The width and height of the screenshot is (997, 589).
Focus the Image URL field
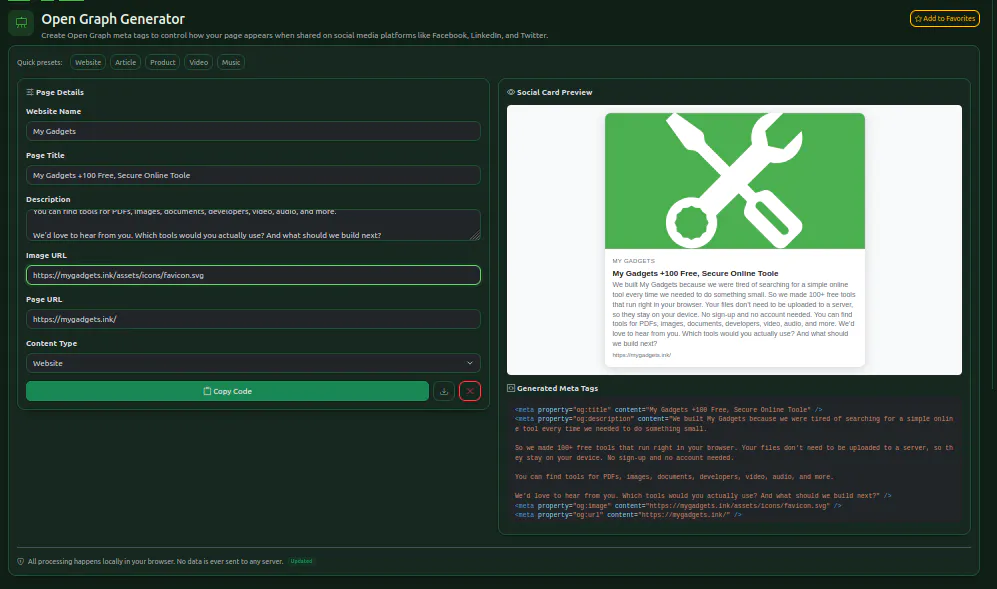pos(253,275)
